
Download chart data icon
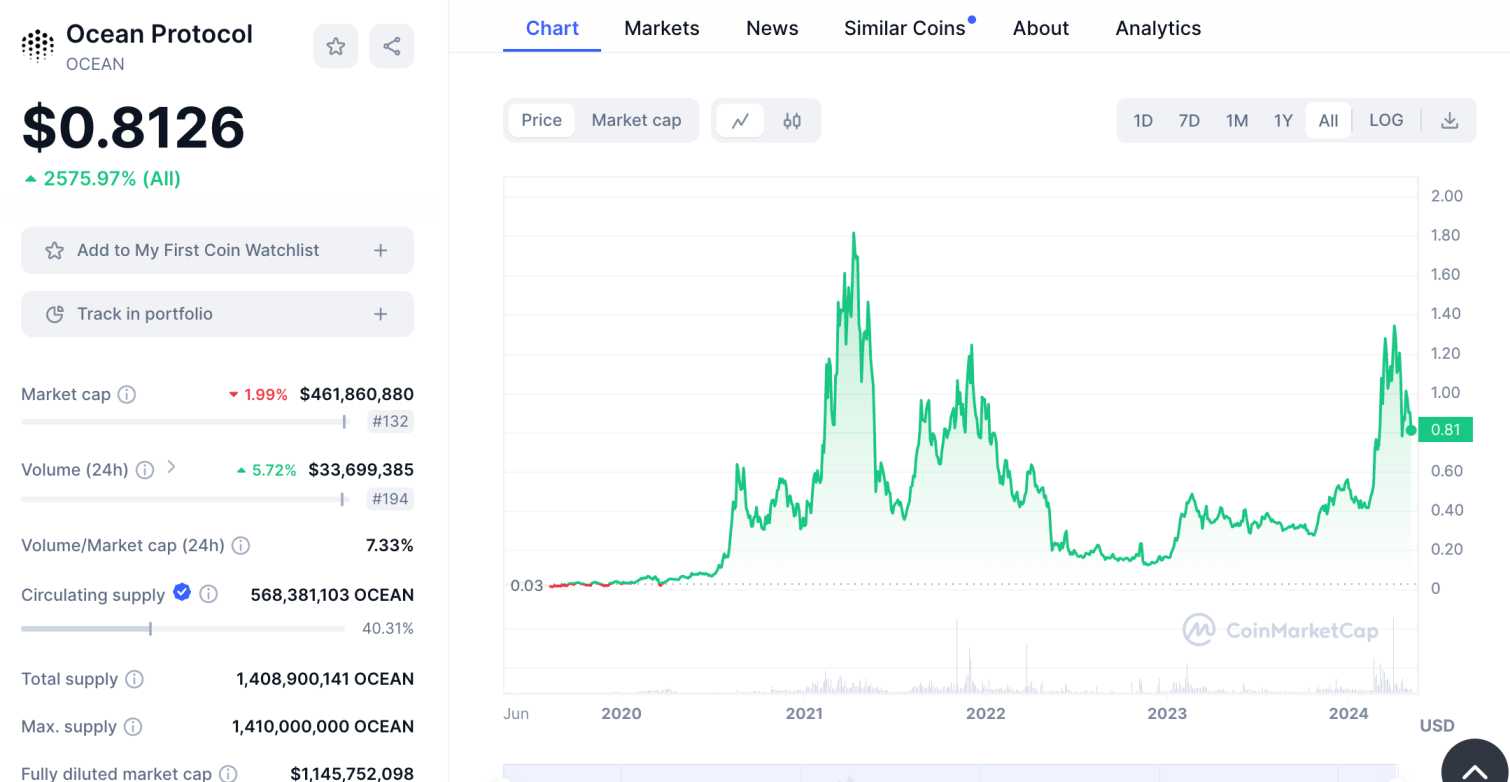pyautogui.click(x=1449, y=121)
